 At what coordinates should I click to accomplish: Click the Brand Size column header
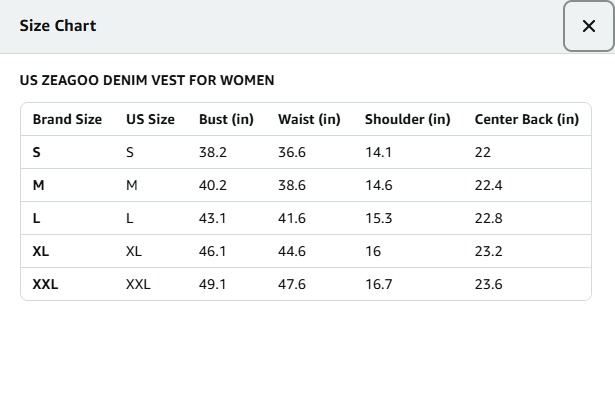[67, 119]
